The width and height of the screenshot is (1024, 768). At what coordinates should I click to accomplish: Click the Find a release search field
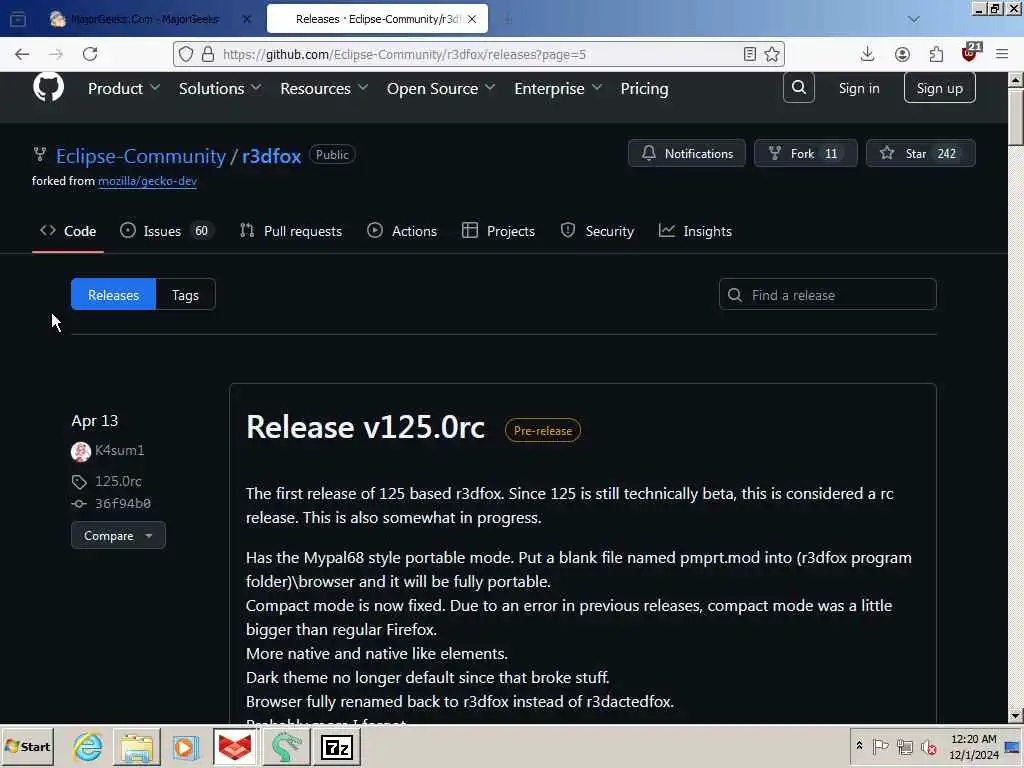point(827,295)
